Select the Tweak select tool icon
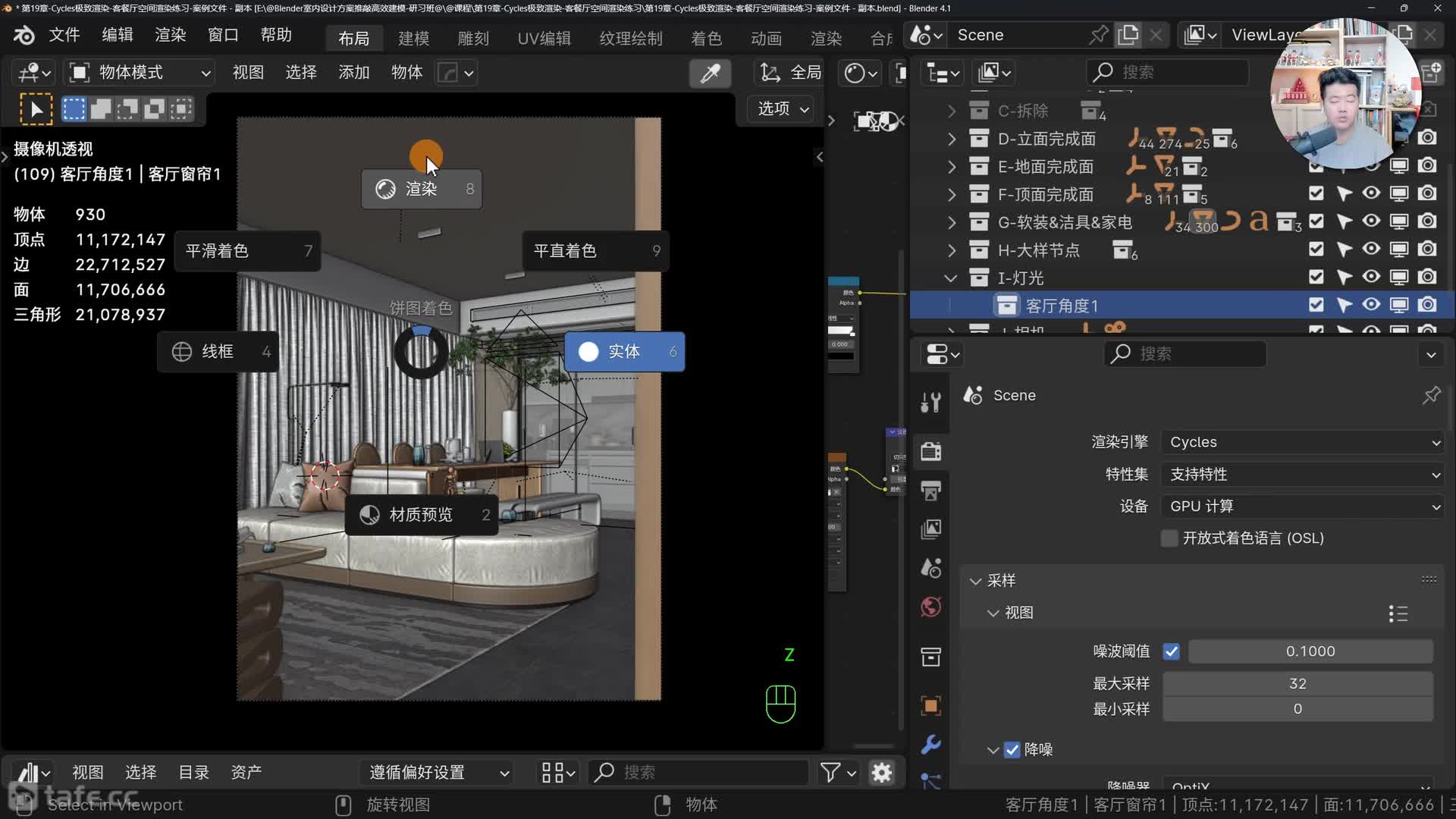Viewport: 1456px width, 819px height. click(x=36, y=109)
